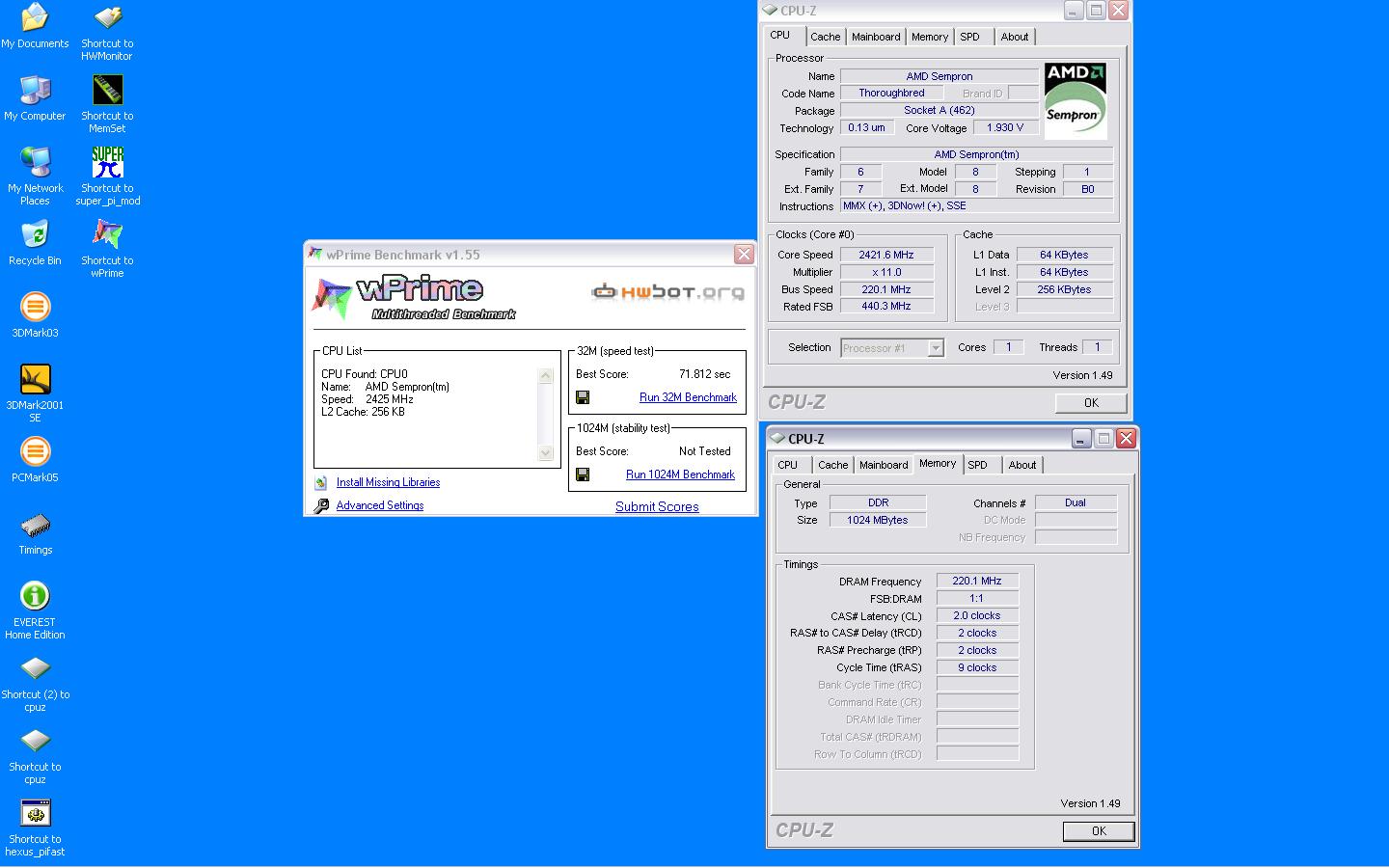Click the hwbot.org logo in wPrime
The height and width of the screenshot is (868, 1389).
667,291
